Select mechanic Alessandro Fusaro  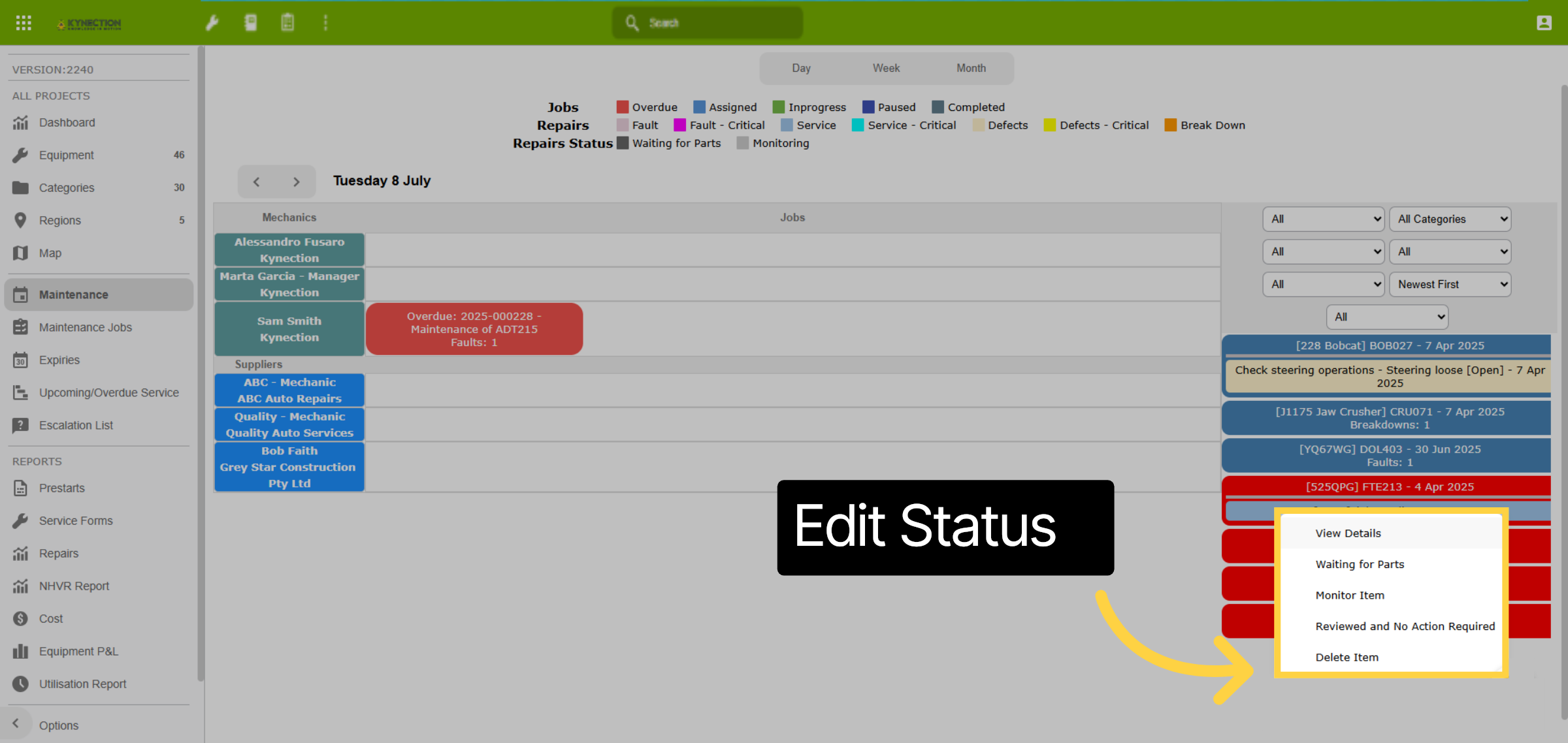(x=289, y=250)
